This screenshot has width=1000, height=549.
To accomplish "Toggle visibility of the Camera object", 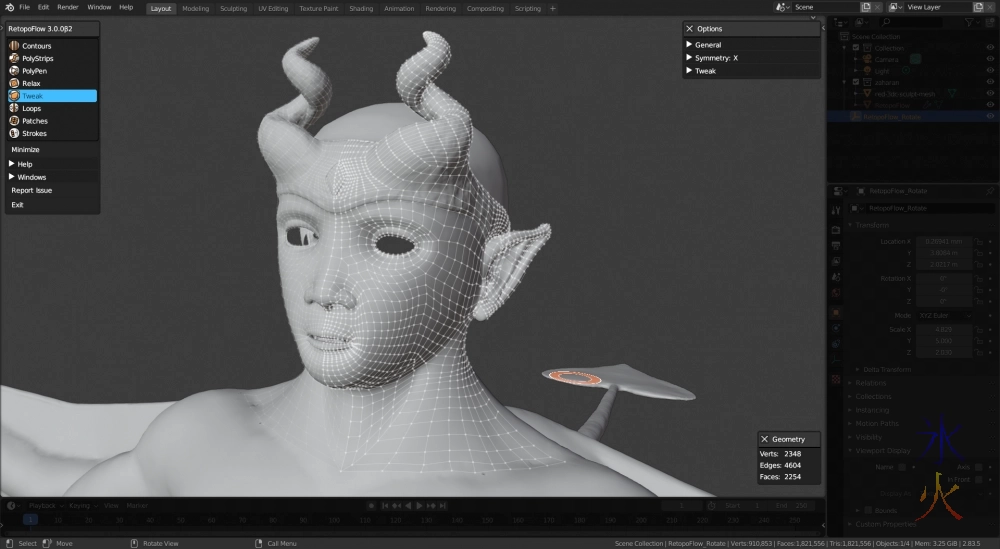I will point(989,59).
